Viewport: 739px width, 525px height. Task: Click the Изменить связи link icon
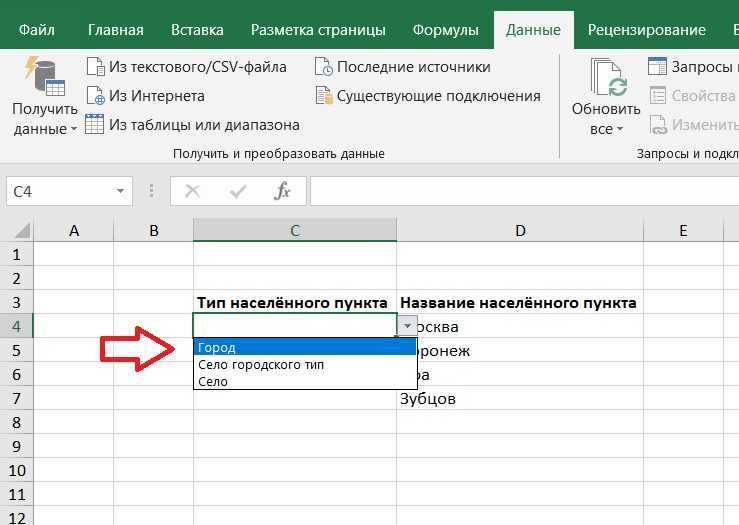658,125
